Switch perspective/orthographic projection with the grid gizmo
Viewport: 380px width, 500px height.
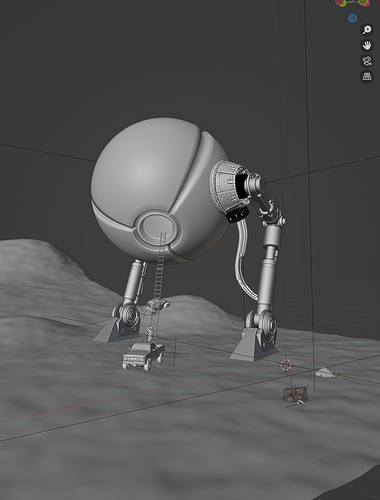pyautogui.click(x=367, y=76)
